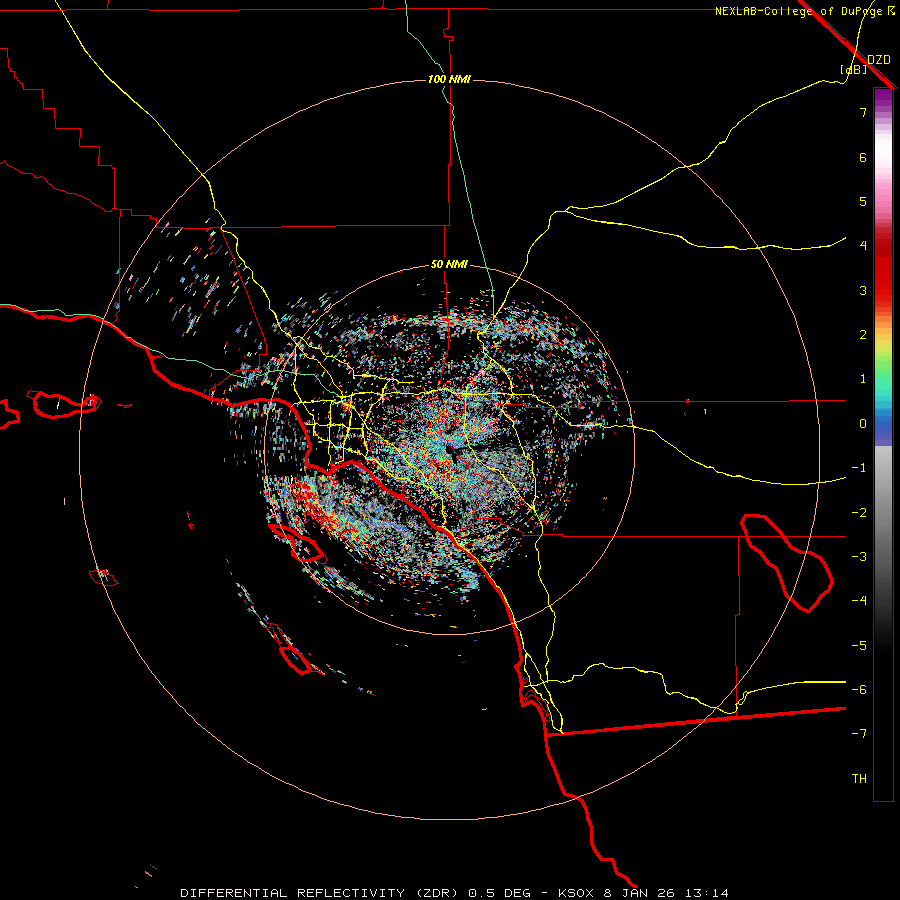Screen dimensions: 900x900
Task: Click the 5 value on color scale
Action: tap(863, 201)
